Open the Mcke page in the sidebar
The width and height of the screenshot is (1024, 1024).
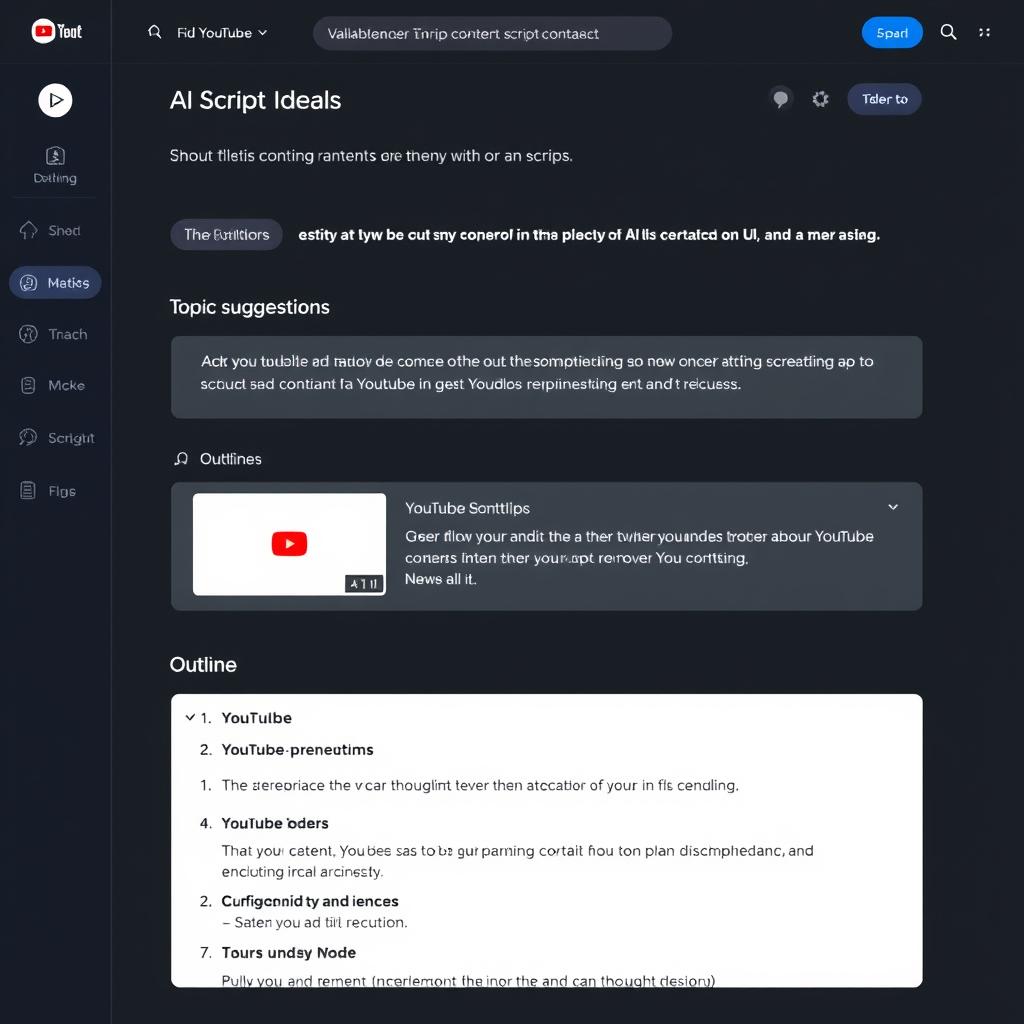click(55, 385)
